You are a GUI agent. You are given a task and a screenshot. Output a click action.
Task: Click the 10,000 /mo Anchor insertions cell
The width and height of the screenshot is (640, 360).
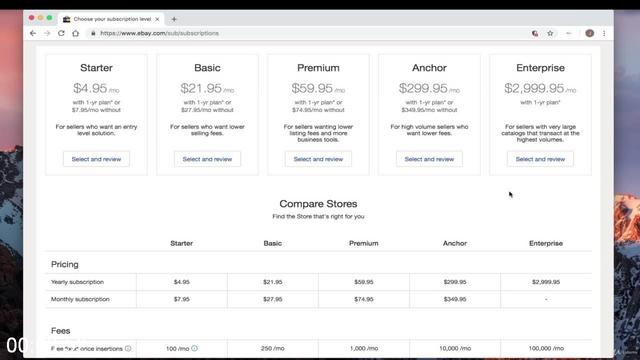pos(455,349)
